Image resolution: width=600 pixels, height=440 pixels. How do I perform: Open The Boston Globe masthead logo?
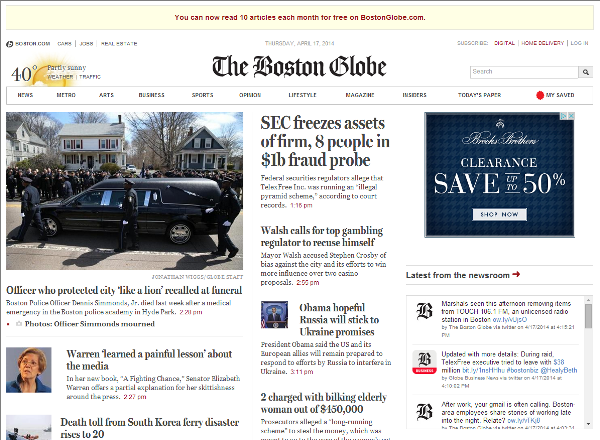[299, 67]
